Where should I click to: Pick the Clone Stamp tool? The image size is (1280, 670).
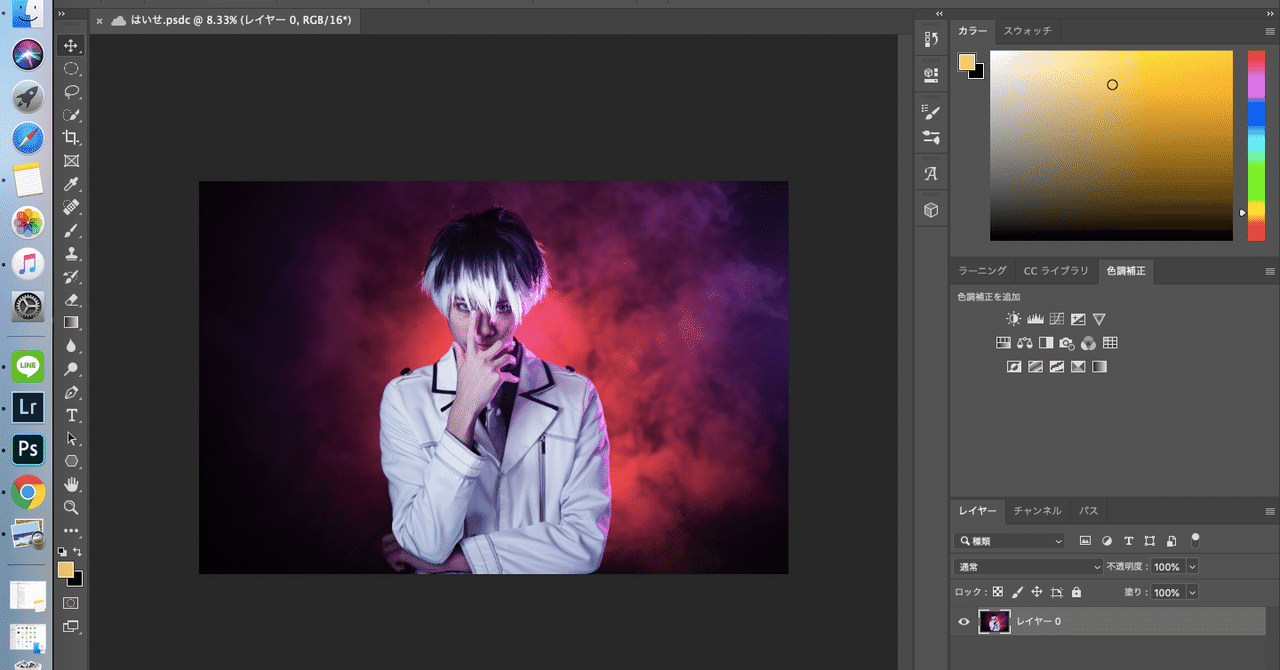[x=71, y=254]
